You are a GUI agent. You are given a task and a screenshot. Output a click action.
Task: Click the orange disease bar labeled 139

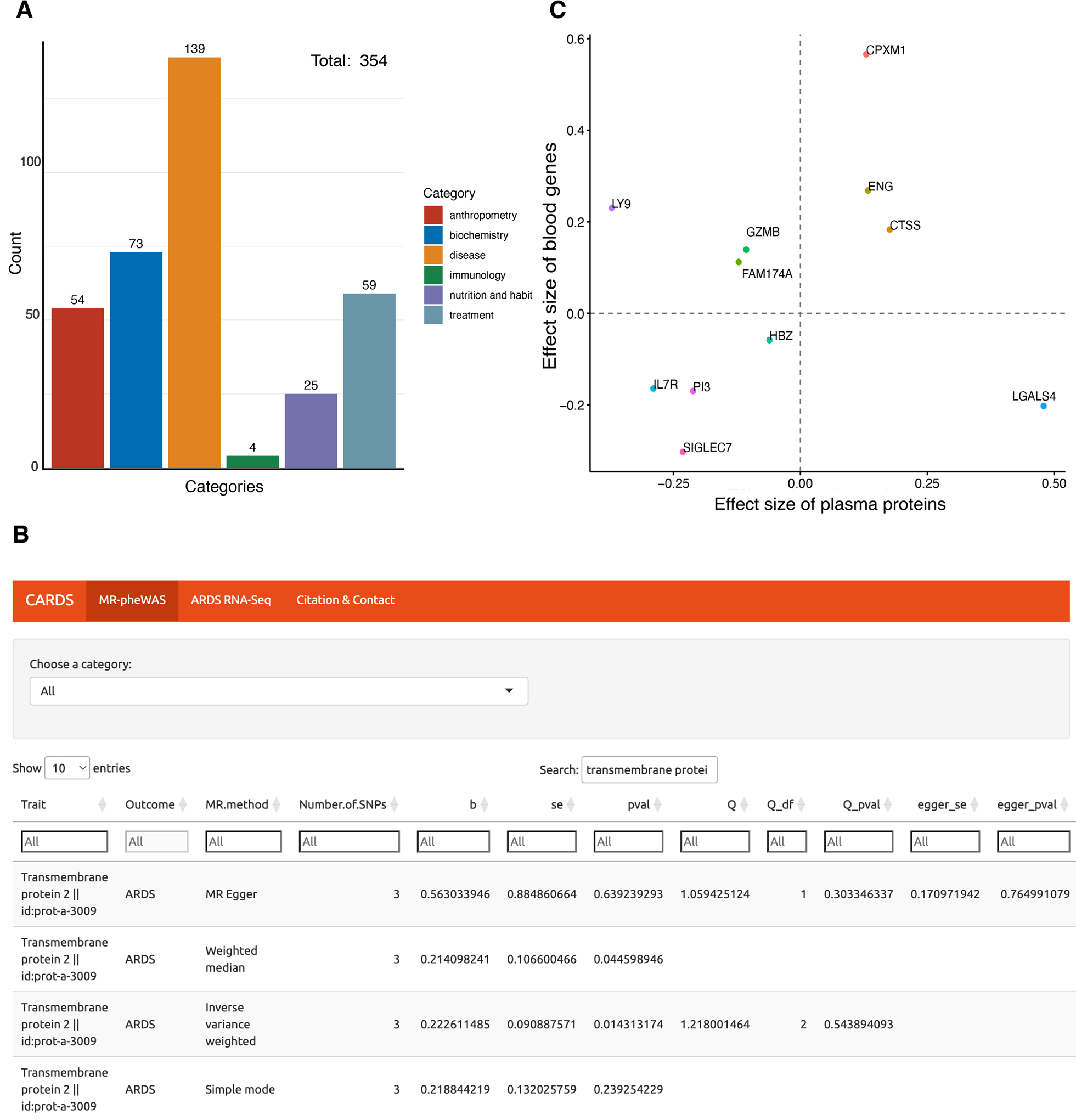coord(194,262)
